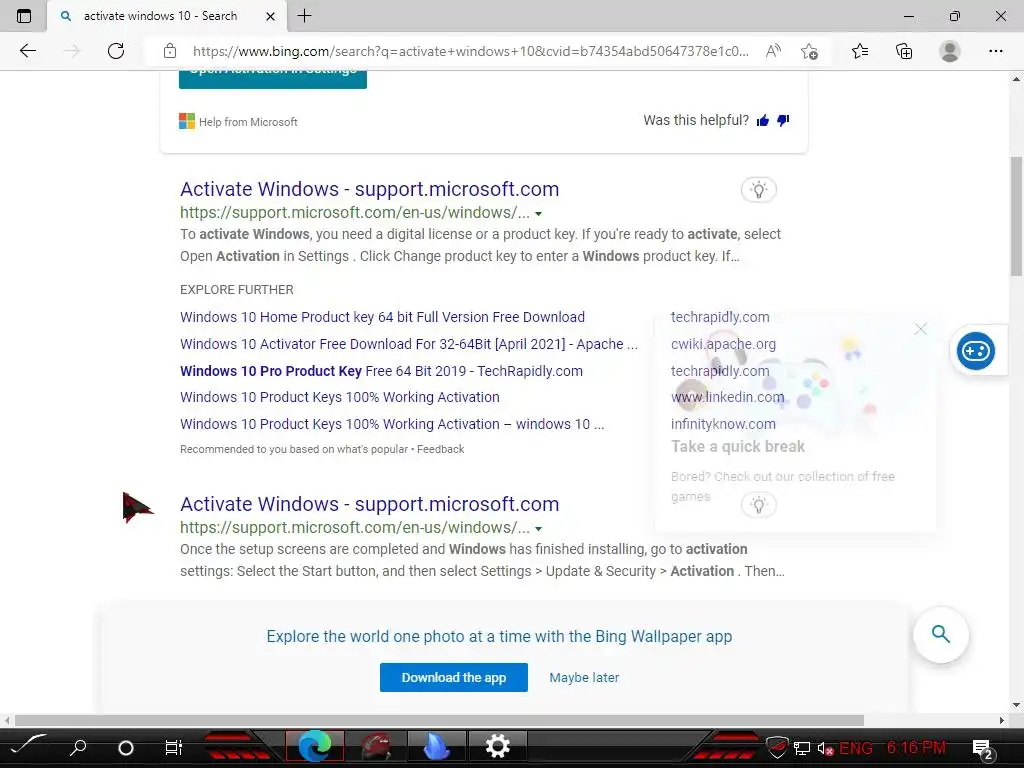Click the blue crystal app icon on taskbar
The width and height of the screenshot is (1024, 768).
pos(436,746)
